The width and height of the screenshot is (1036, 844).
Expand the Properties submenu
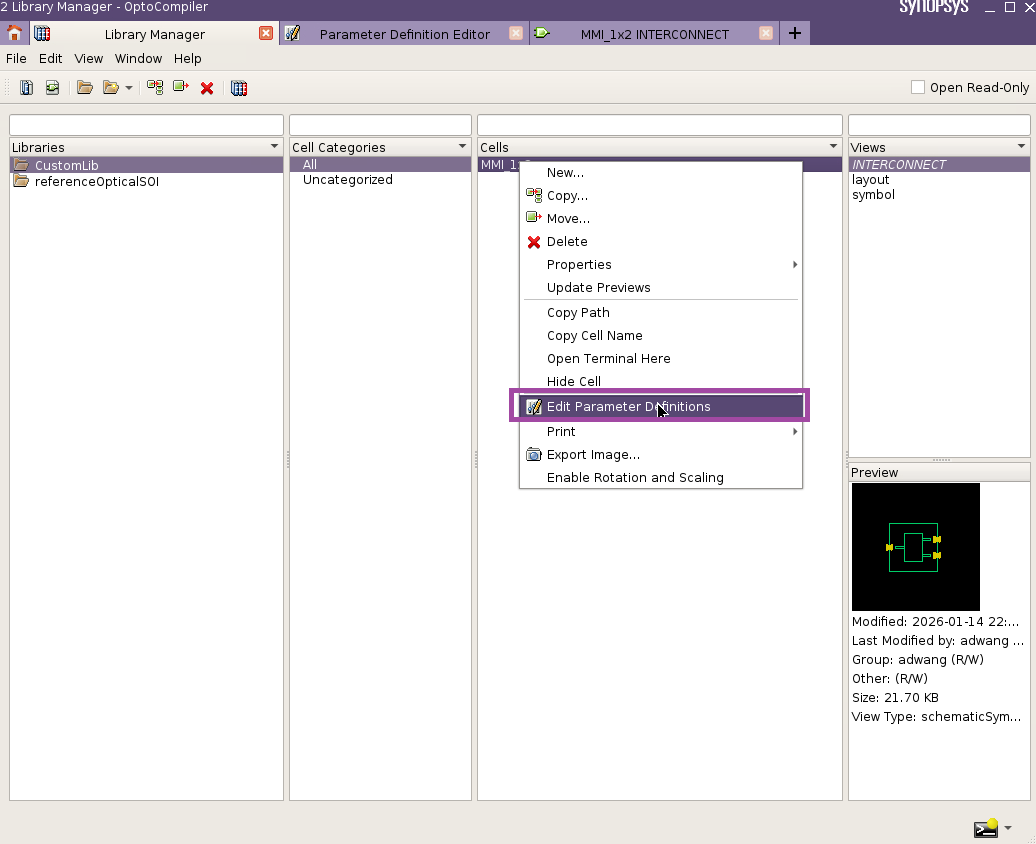(661, 264)
